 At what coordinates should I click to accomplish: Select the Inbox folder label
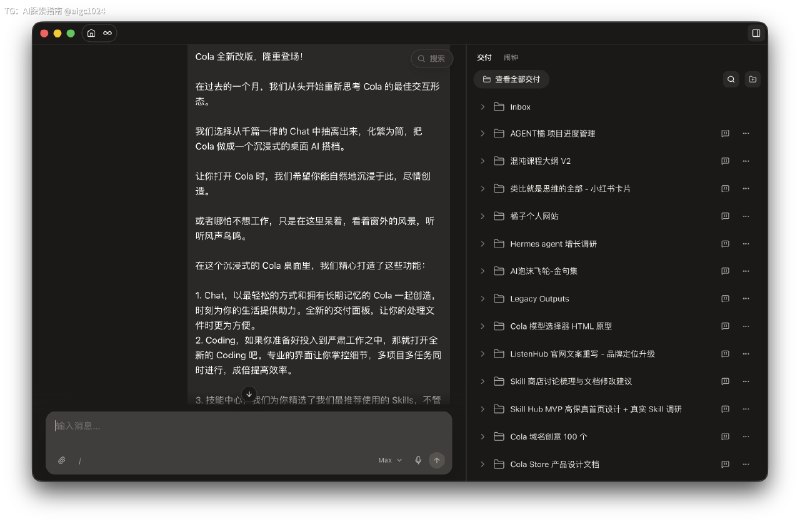[520, 107]
